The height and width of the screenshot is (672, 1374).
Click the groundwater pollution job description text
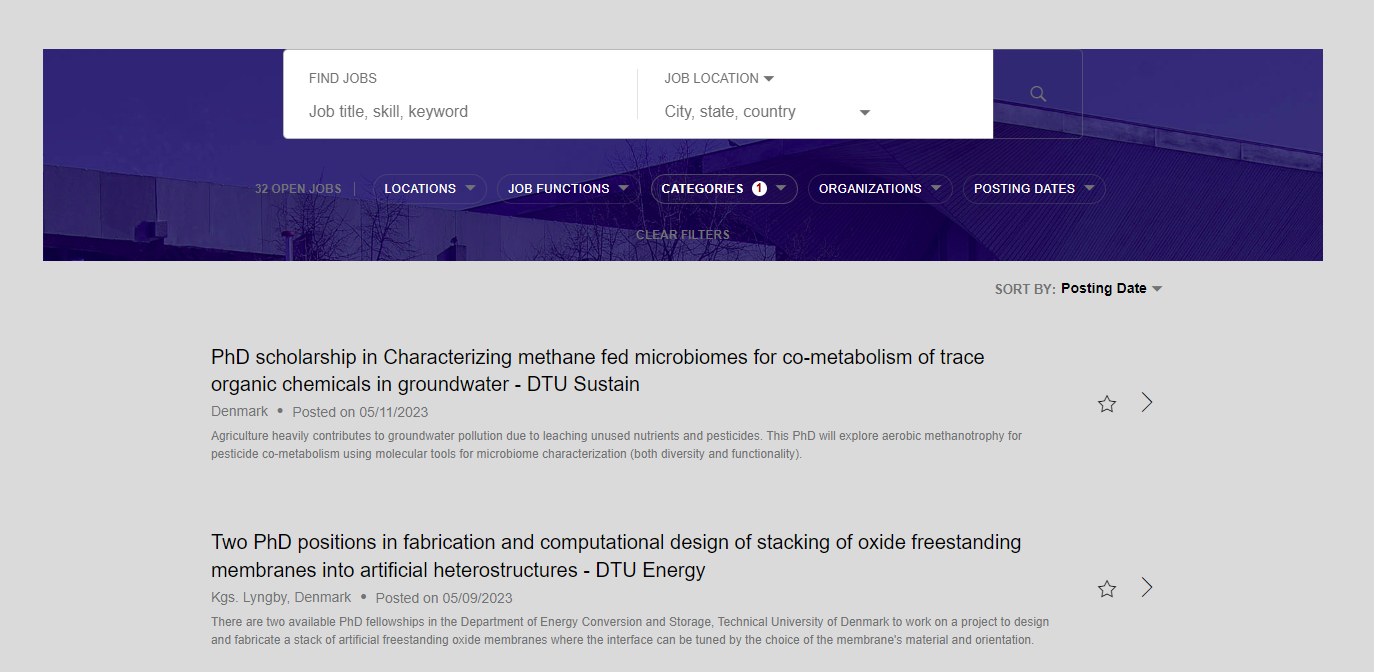(616, 445)
